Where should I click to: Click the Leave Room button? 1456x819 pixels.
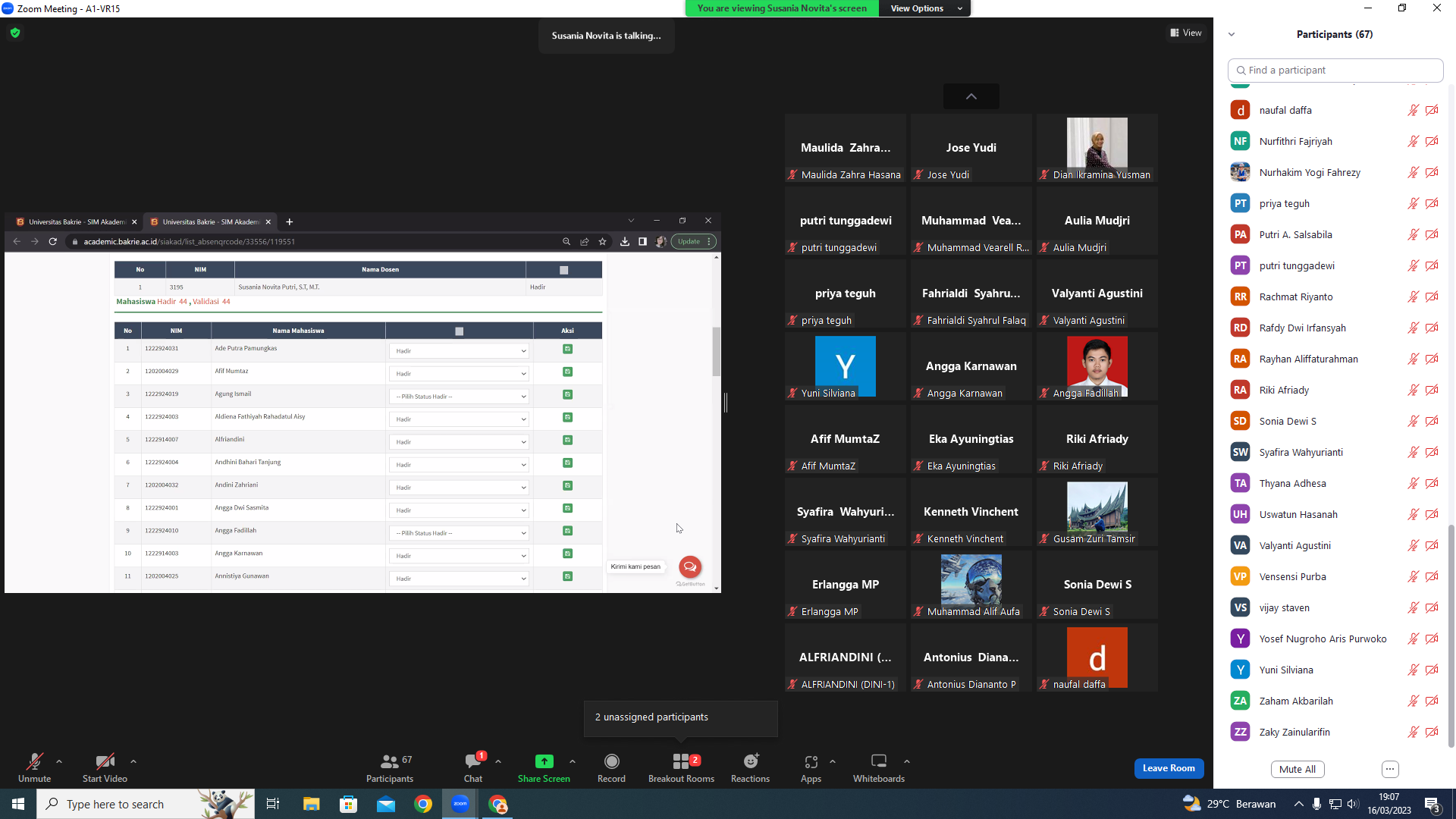click(x=1169, y=768)
